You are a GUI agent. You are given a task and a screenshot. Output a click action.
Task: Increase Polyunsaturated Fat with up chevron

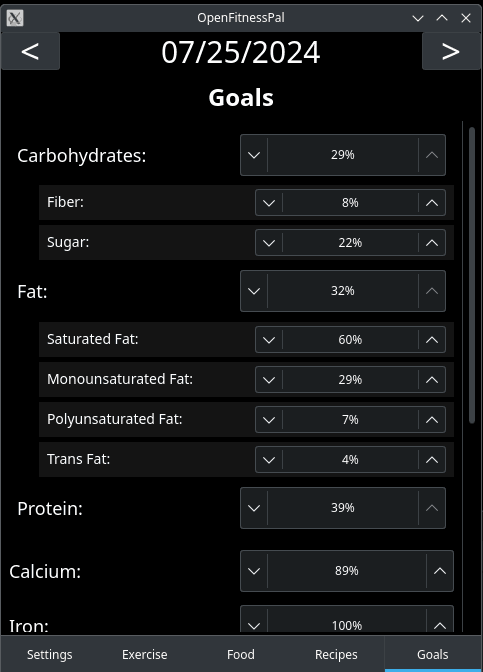tap(432, 420)
